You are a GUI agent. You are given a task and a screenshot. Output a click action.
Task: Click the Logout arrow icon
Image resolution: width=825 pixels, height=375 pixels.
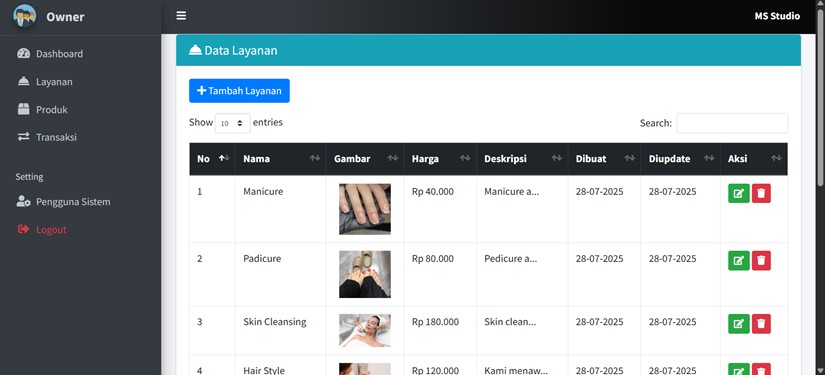pos(23,229)
